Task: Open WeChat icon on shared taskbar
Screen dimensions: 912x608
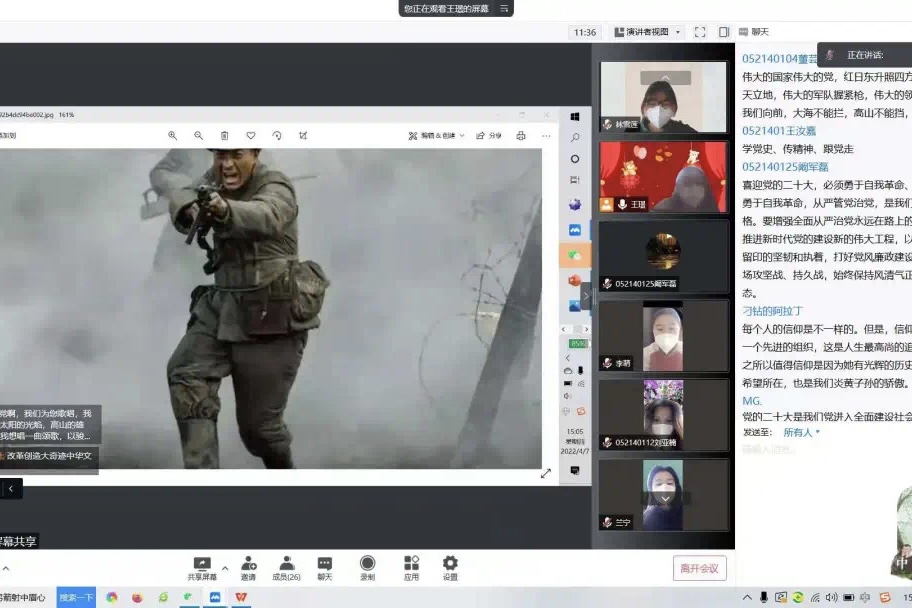Action: 575,255
